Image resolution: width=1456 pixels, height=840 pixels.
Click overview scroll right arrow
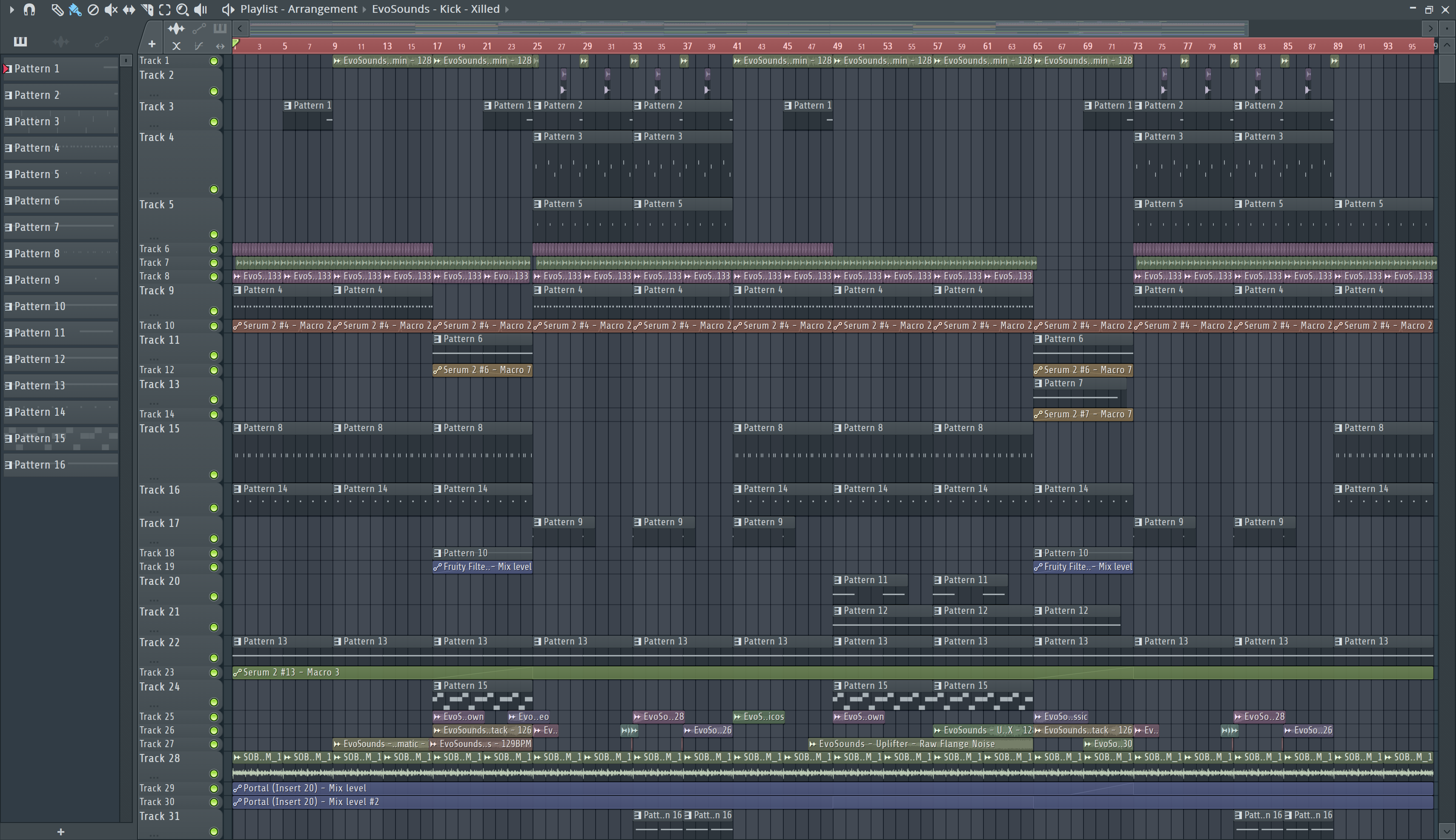(1430, 28)
